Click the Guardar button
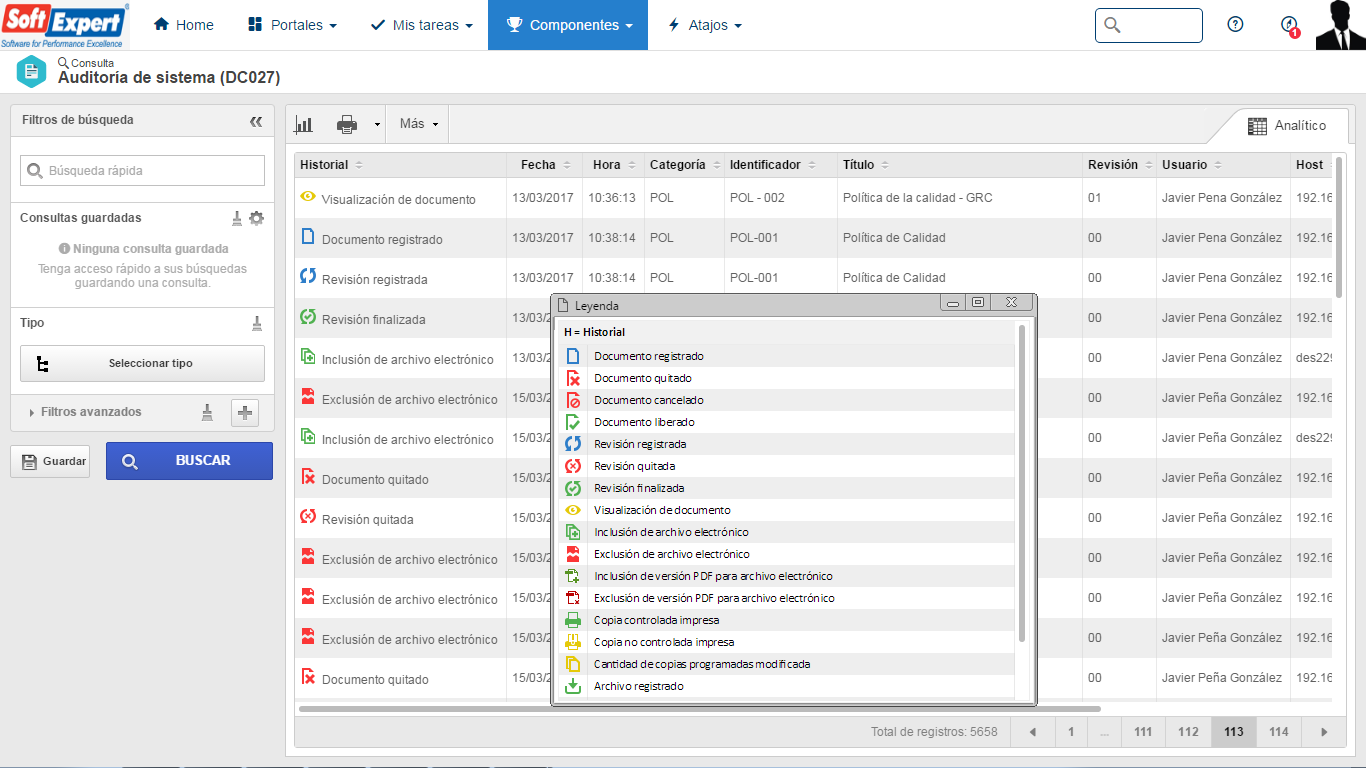 click(x=50, y=461)
